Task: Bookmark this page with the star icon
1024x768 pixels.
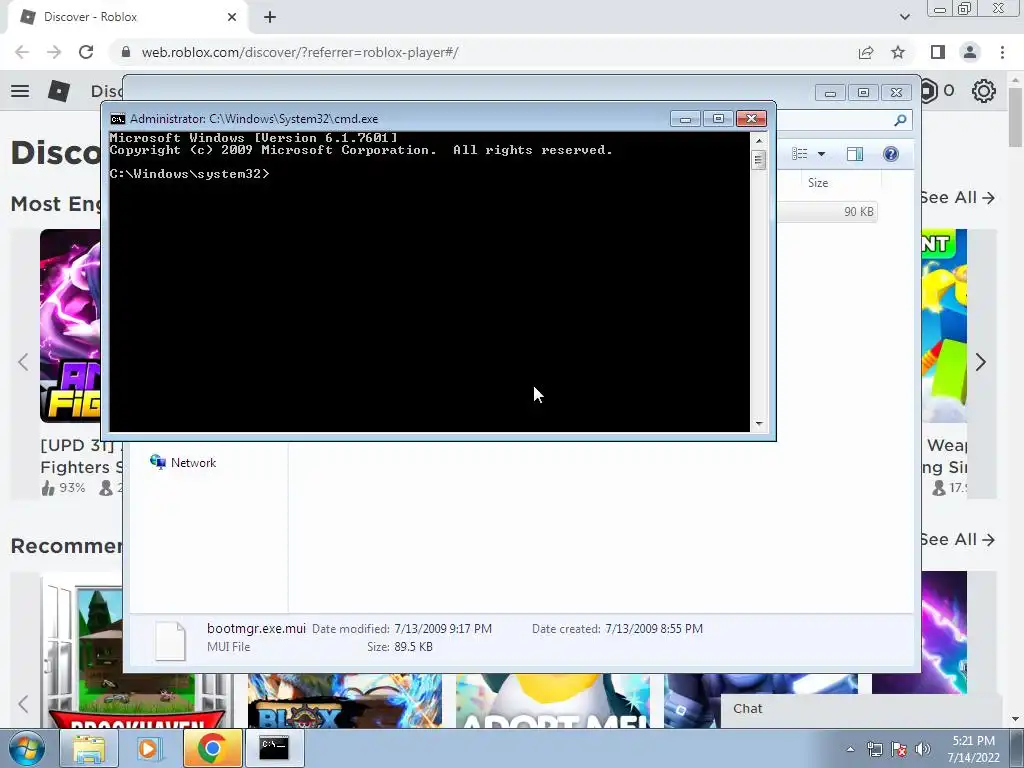Action: click(898, 52)
